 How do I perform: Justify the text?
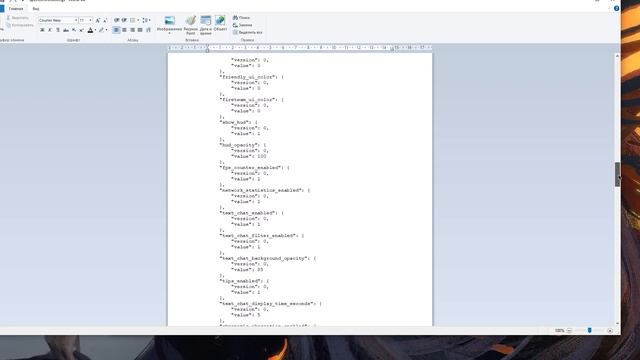pyautogui.click(x=140, y=30)
